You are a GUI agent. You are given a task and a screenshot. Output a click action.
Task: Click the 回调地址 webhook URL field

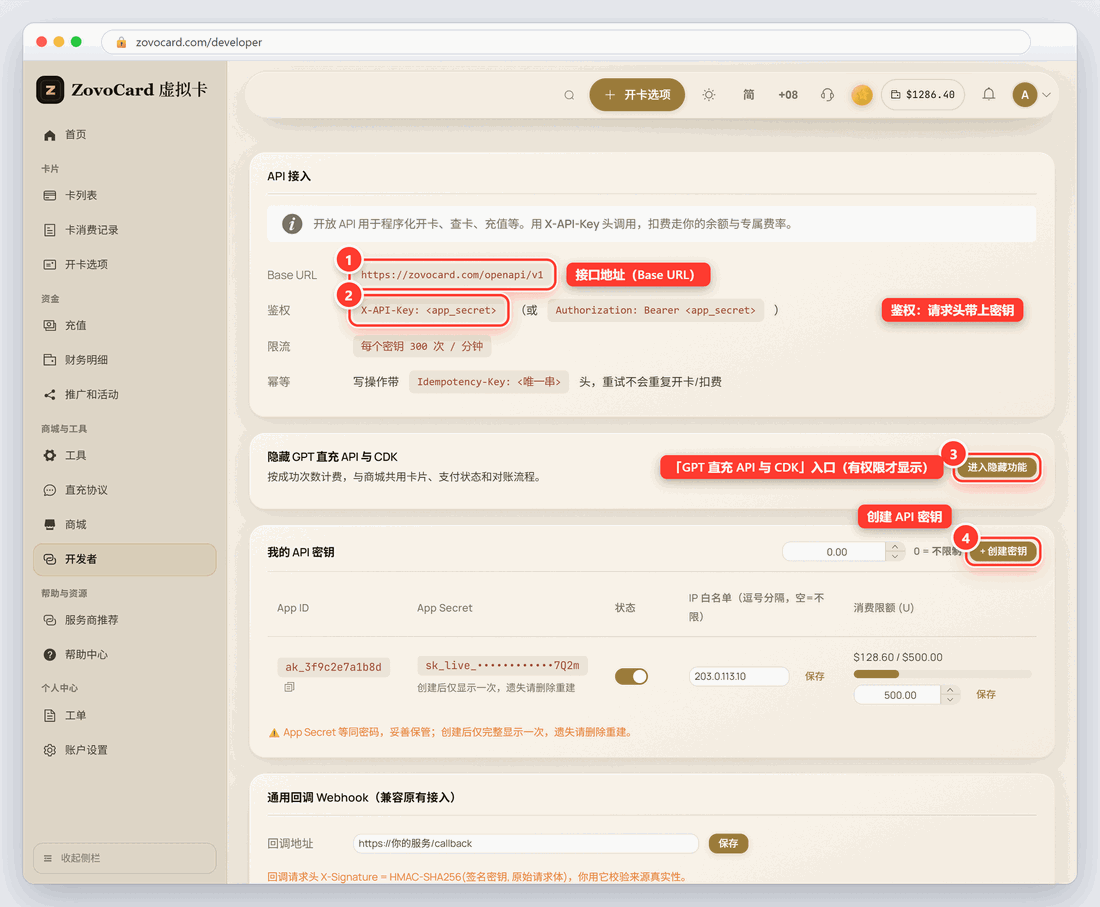pyautogui.click(x=525, y=843)
